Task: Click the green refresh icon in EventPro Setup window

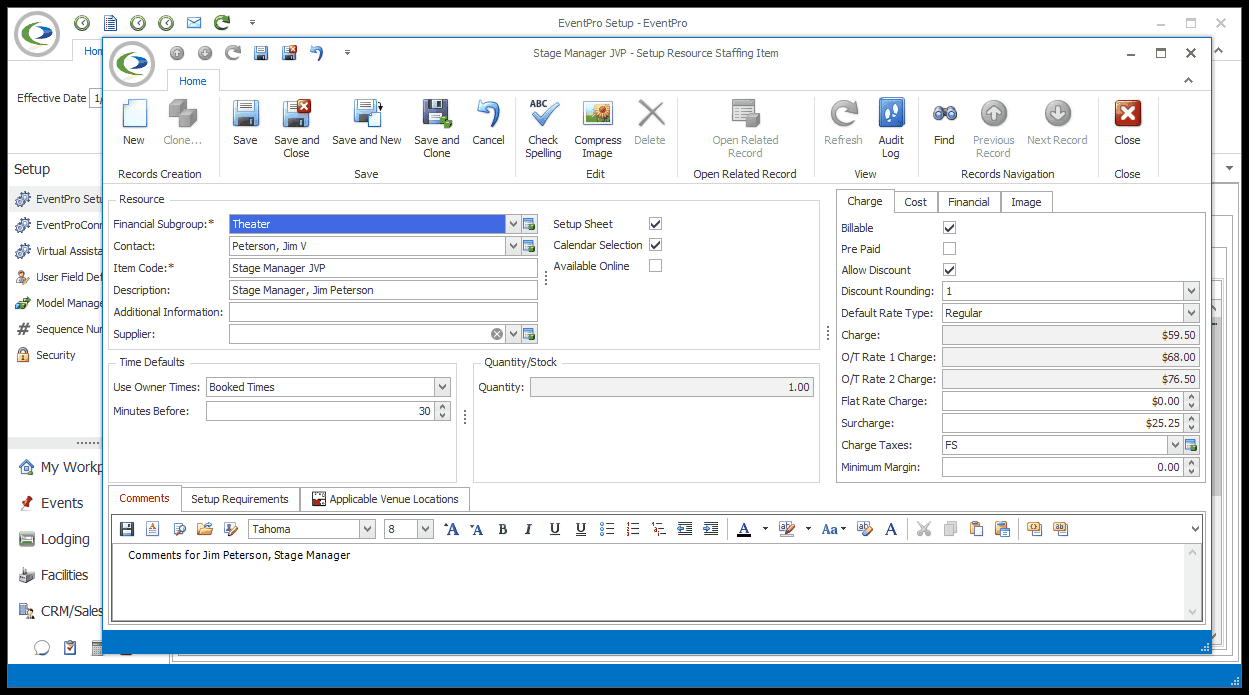Action: click(x=222, y=22)
